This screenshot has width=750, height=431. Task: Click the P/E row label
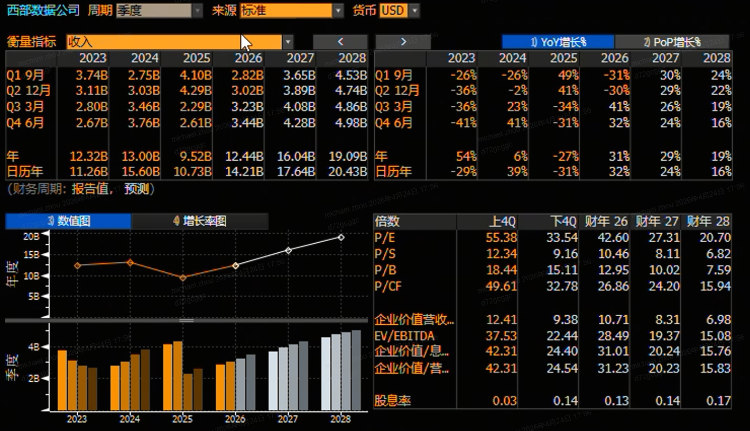[x=385, y=237]
